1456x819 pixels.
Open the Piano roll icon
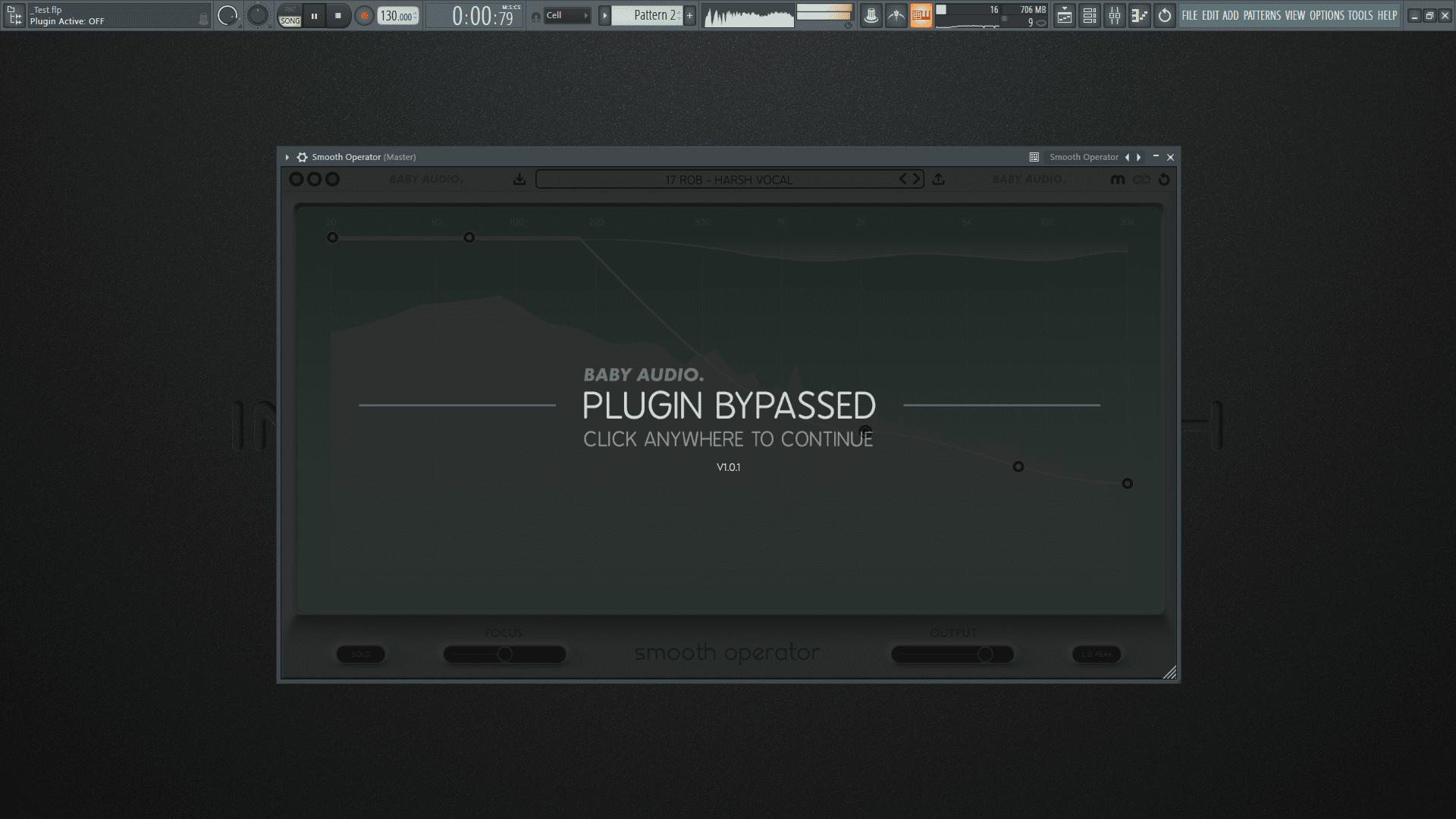pyautogui.click(x=1140, y=15)
